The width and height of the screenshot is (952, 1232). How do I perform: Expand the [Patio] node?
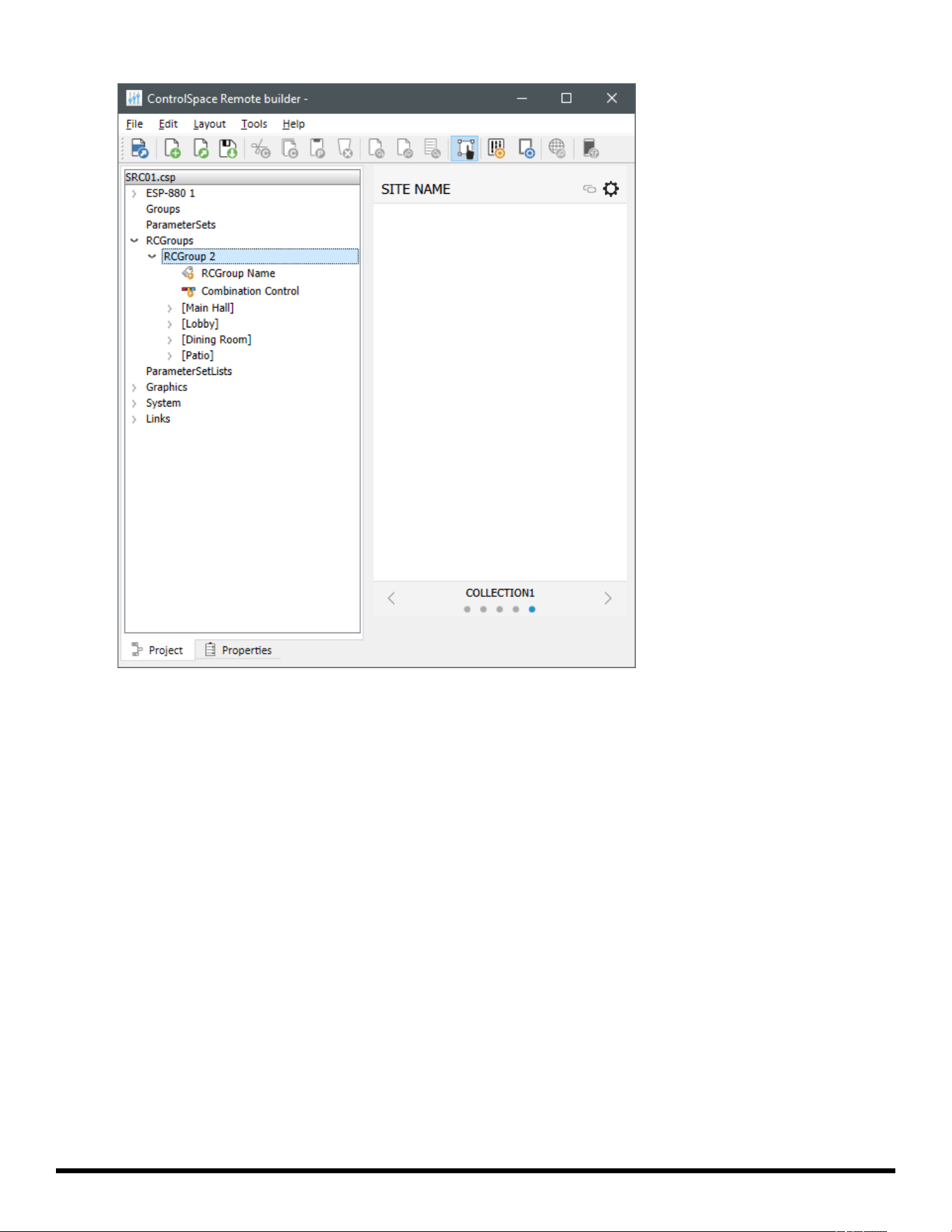pos(170,356)
